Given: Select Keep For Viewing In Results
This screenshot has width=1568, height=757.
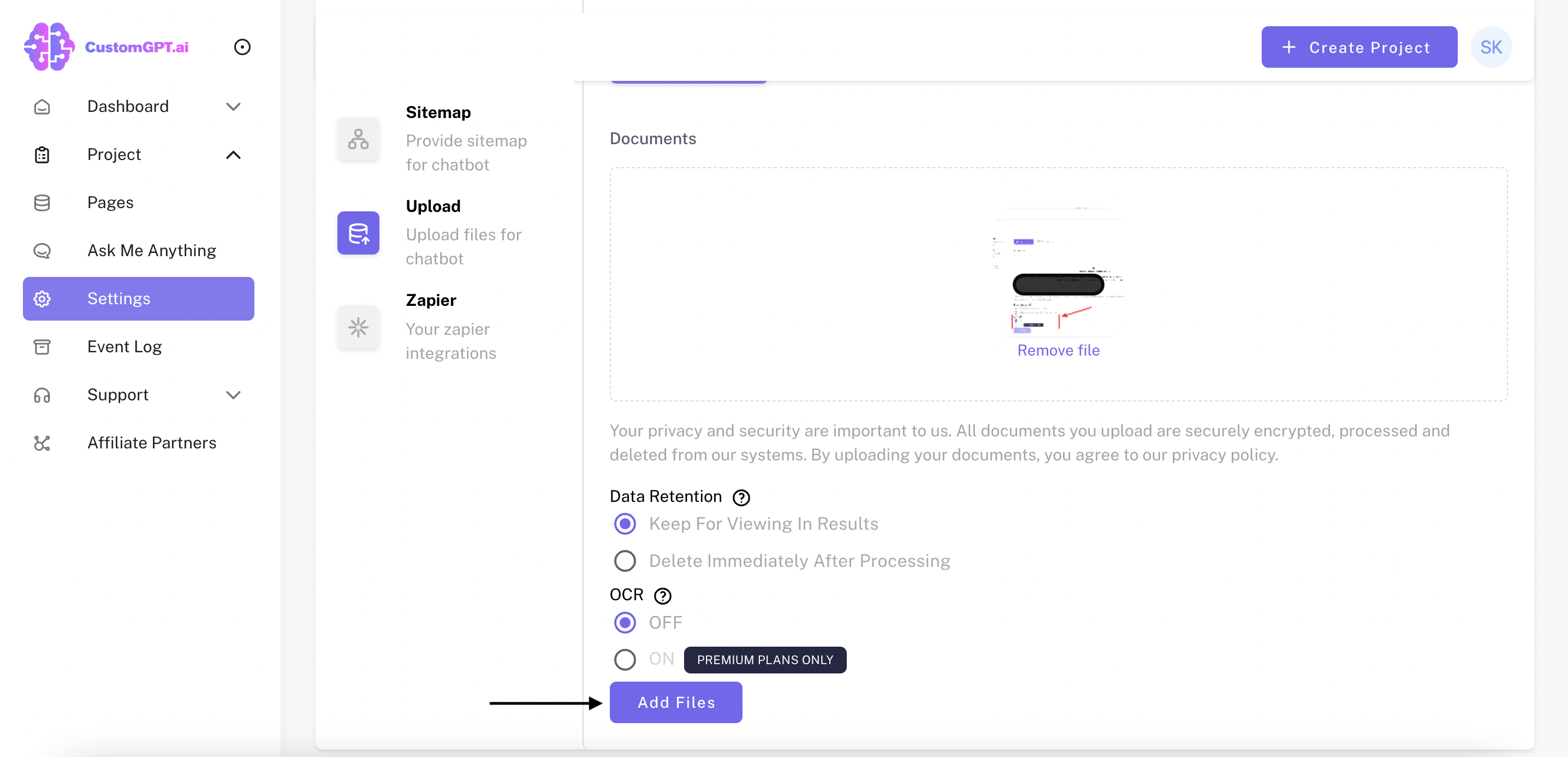Looking at the screenshot, I should [625, 524].
